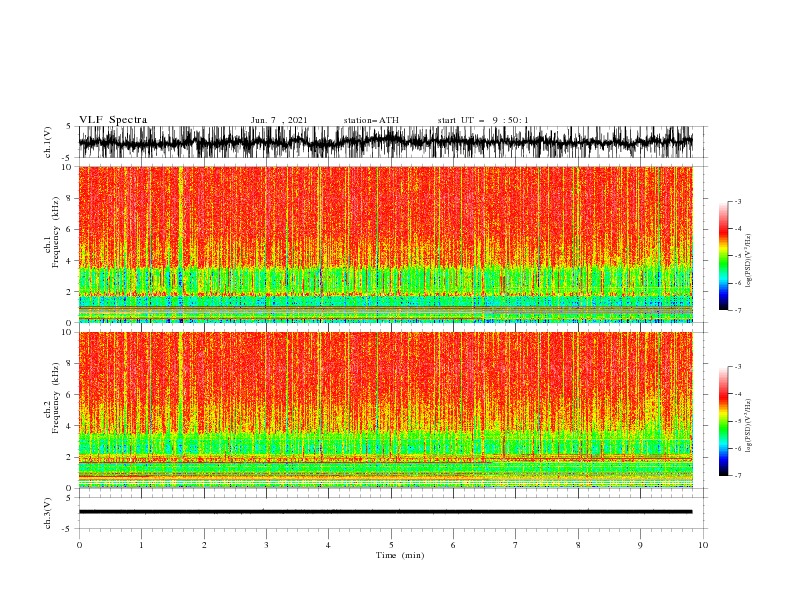792x612 pixels.
Task: Click the "2" kHz tick of ch.2 spectrogram
Action: pyautogui.click(x=70, y=457)
